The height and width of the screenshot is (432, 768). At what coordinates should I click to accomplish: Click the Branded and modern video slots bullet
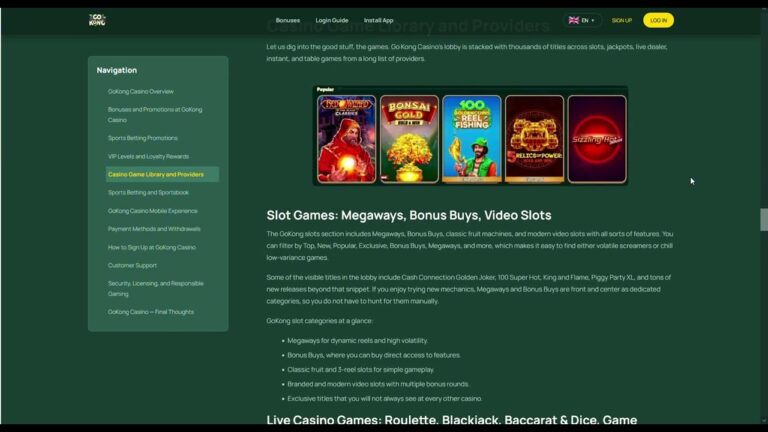pos(378,384)
